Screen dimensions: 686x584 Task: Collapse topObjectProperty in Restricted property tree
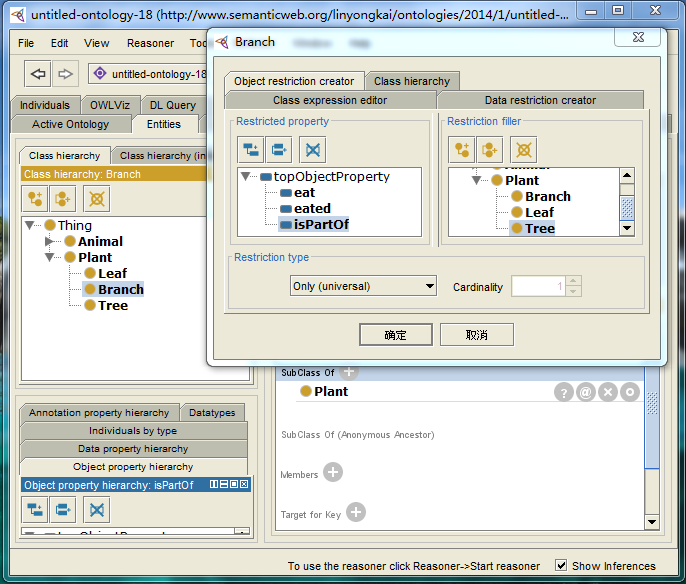point(246,176)
